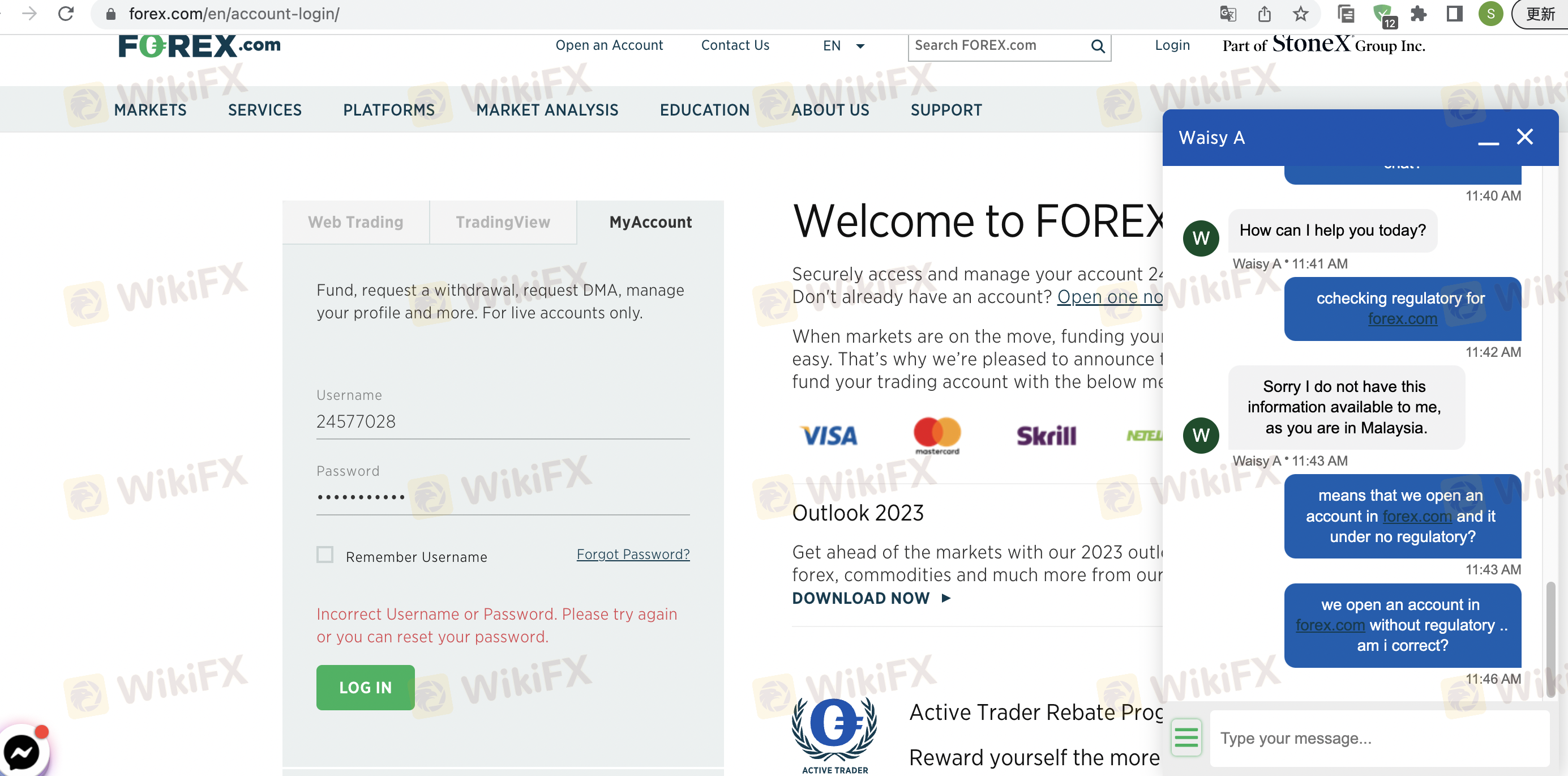1568x776 pixels.
Task: Open the EDUCATION menu
Action: point(704,110)
